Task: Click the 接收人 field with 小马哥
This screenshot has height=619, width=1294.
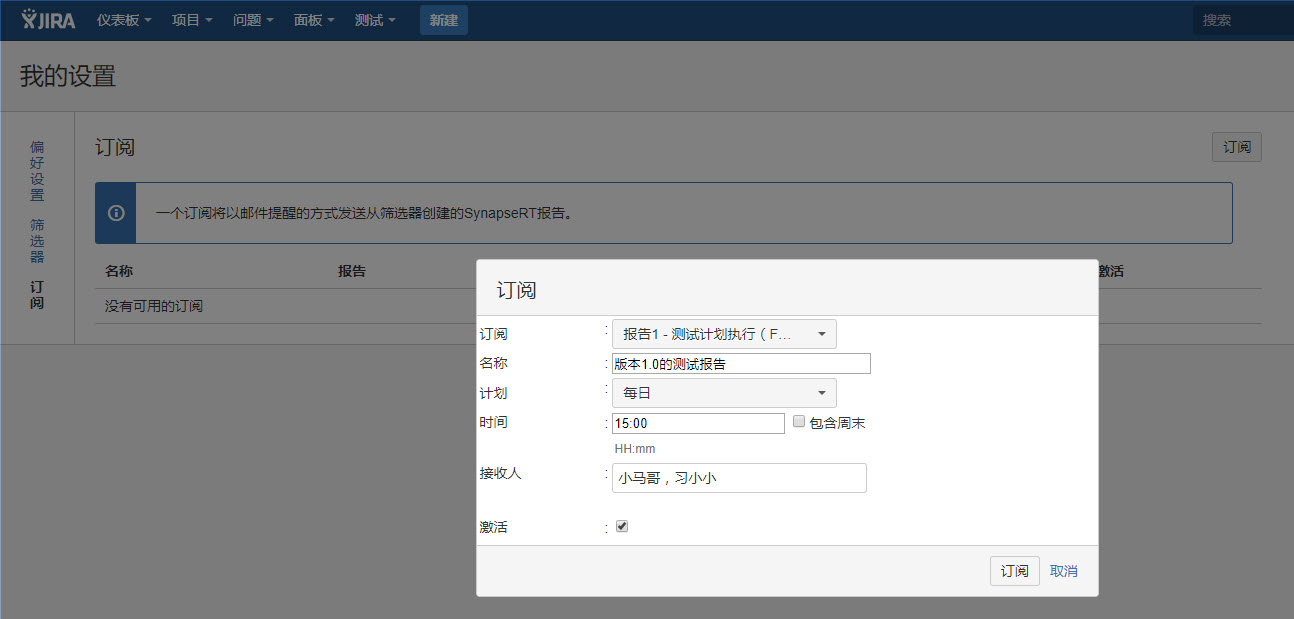Action: 739,478
